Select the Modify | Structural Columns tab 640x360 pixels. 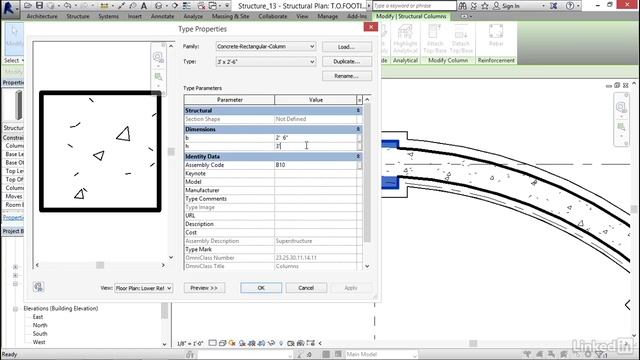(411, 16)
